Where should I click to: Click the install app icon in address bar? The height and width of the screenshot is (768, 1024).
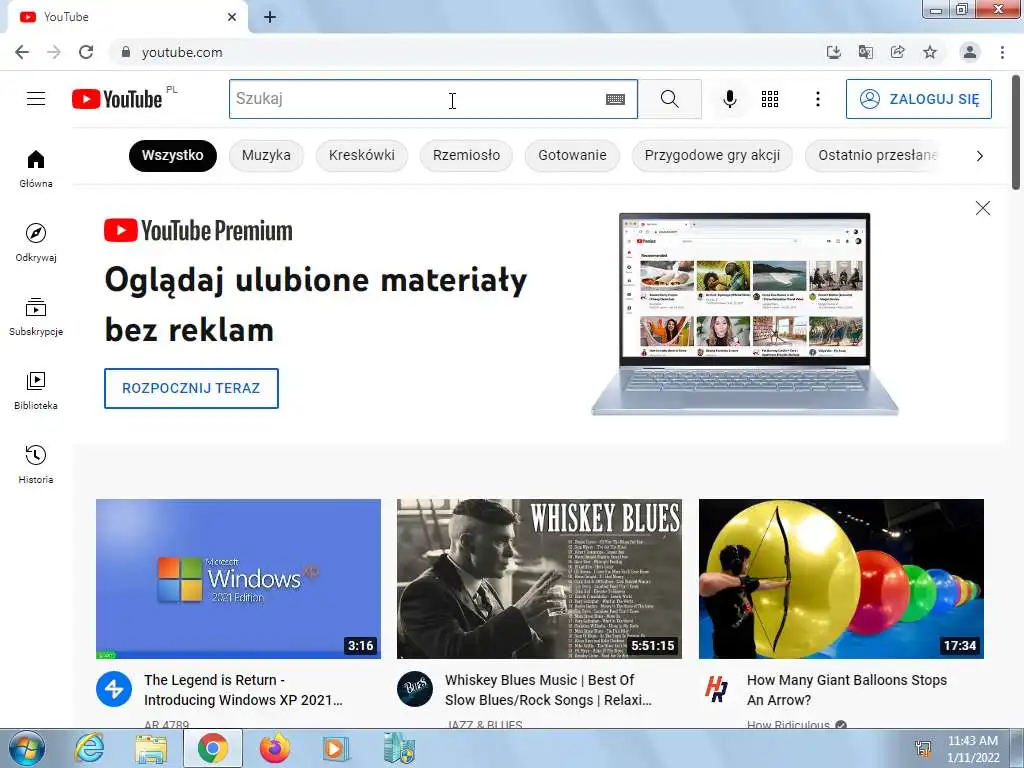(x=833, y=52)
